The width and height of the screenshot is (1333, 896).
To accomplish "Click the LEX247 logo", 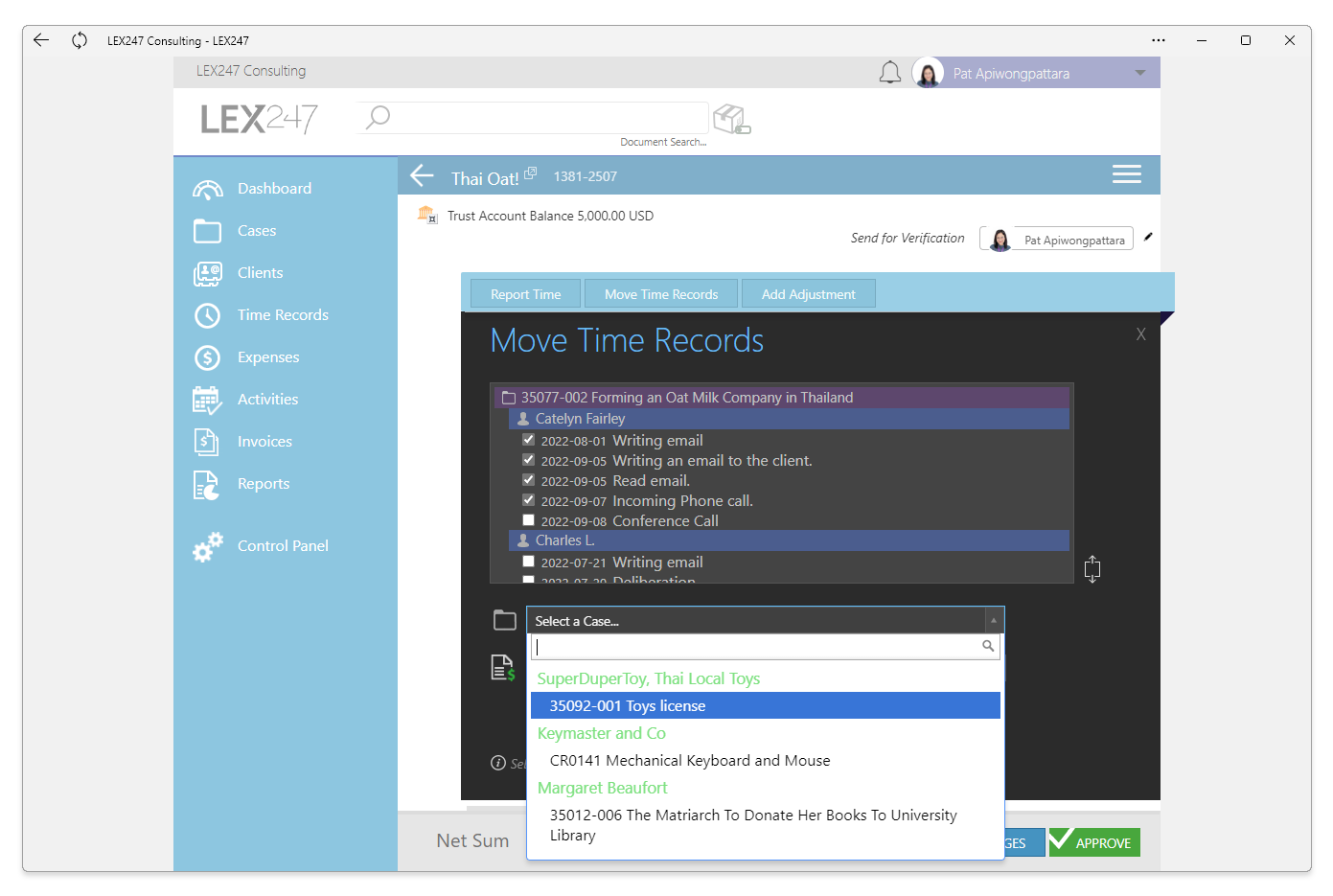I will pos(259,119).
